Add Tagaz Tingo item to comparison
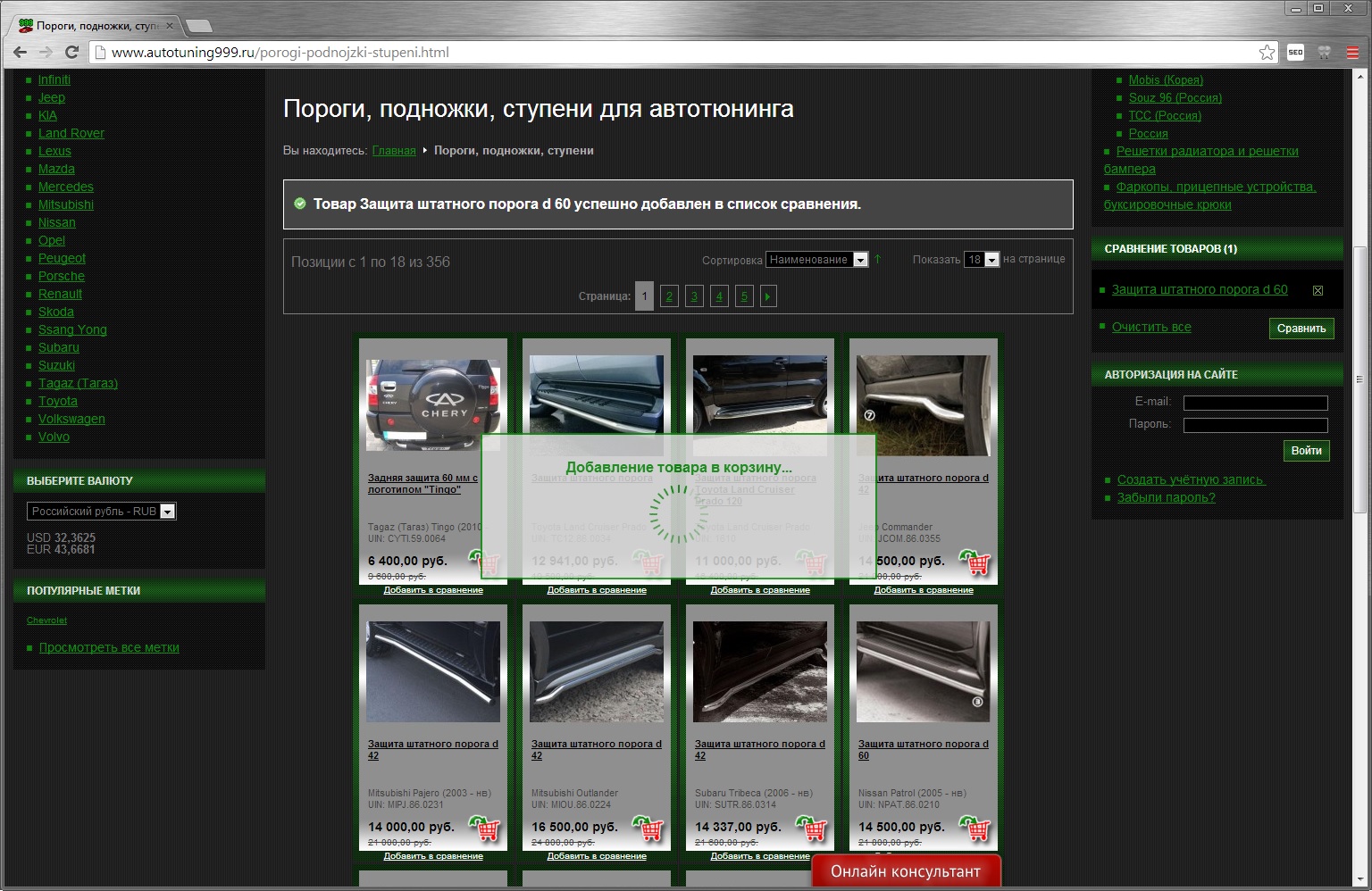 point(433,590)
